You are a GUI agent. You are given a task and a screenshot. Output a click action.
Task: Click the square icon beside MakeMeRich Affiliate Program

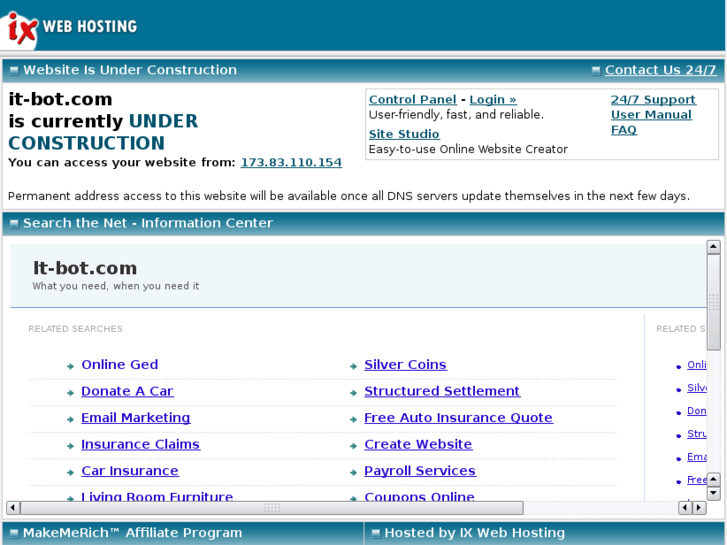point(14,533)
